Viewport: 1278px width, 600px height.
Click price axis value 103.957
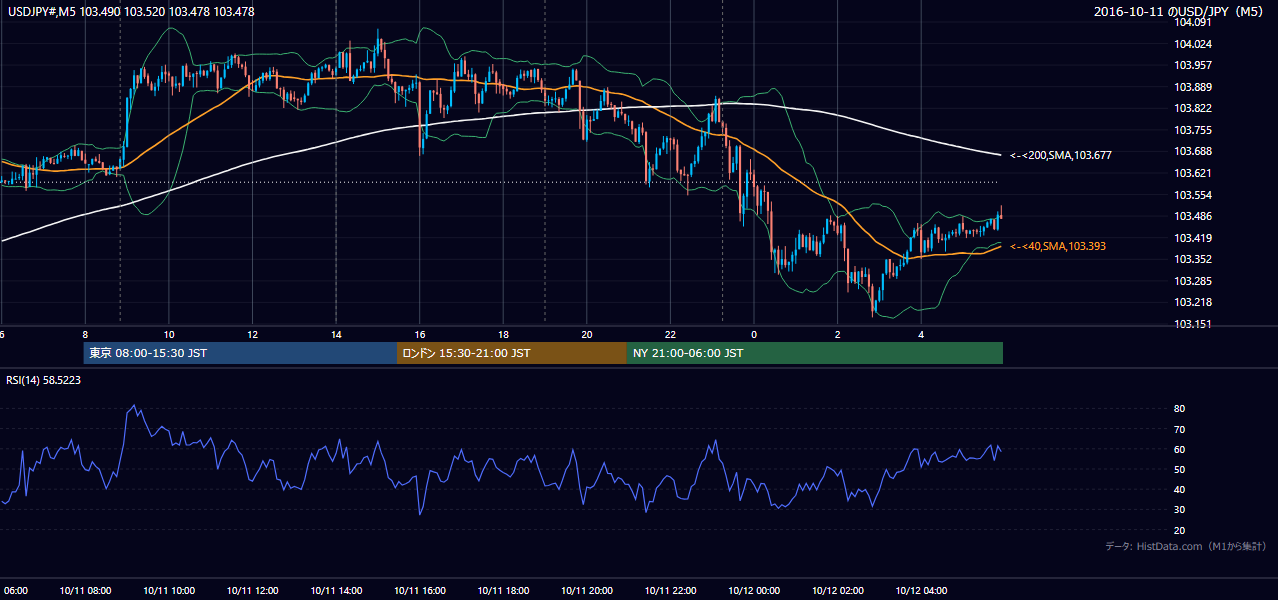click(1192, 65)
